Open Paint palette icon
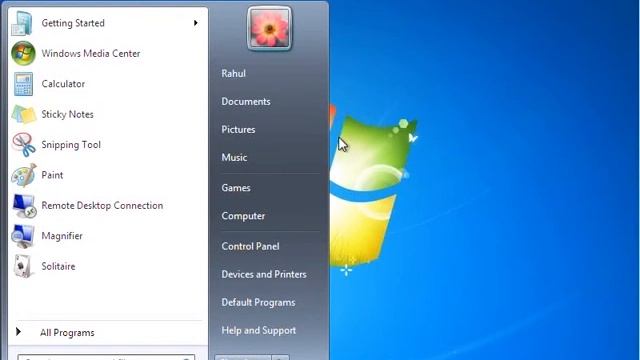Image resolution: width=640 pixels, height=360 pixels. (x=24, y=175)
